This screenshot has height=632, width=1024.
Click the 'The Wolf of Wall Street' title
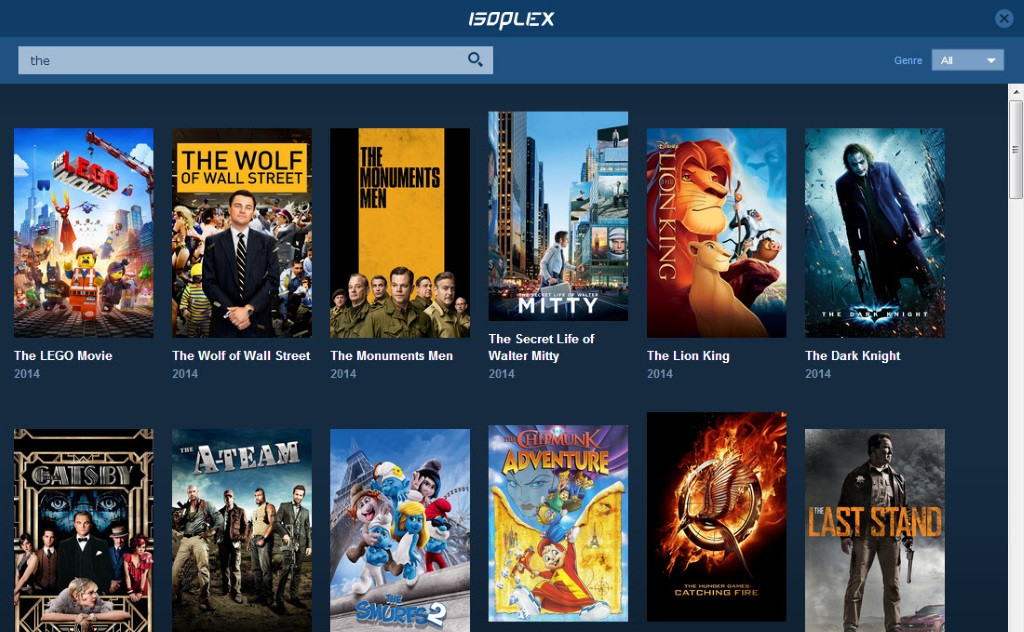click(x=241, y=356)
